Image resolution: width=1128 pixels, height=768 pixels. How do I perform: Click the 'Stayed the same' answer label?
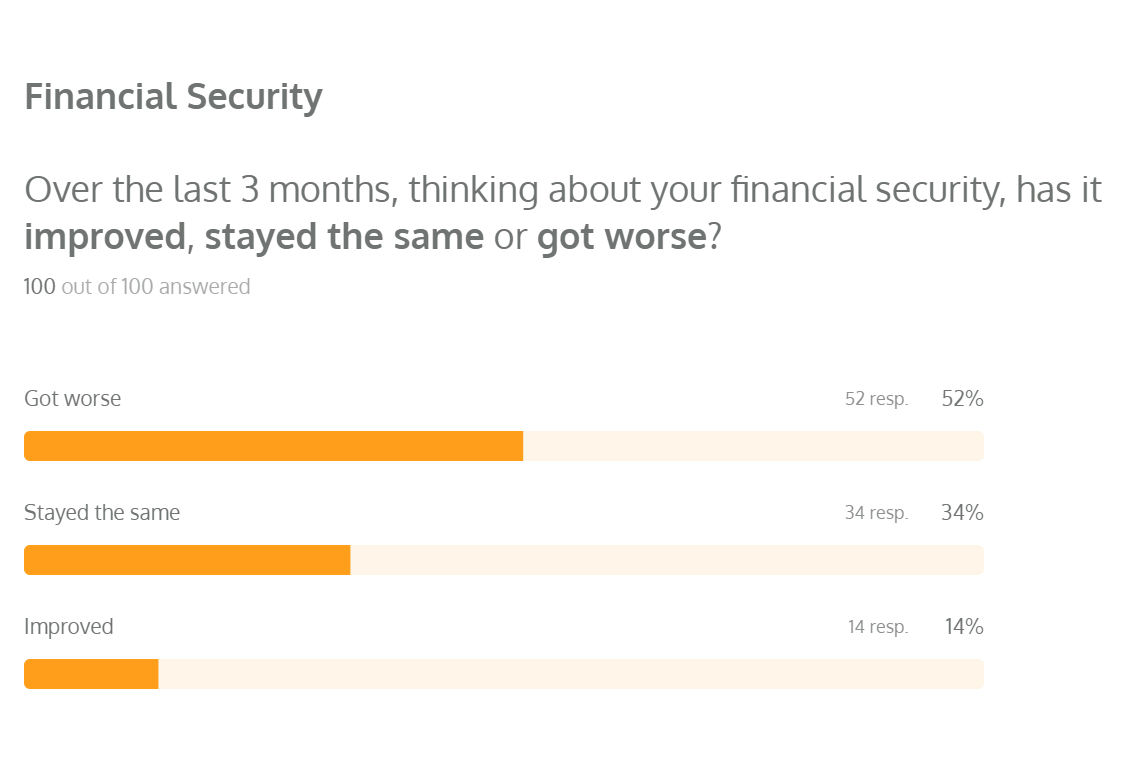coord(102,513)
